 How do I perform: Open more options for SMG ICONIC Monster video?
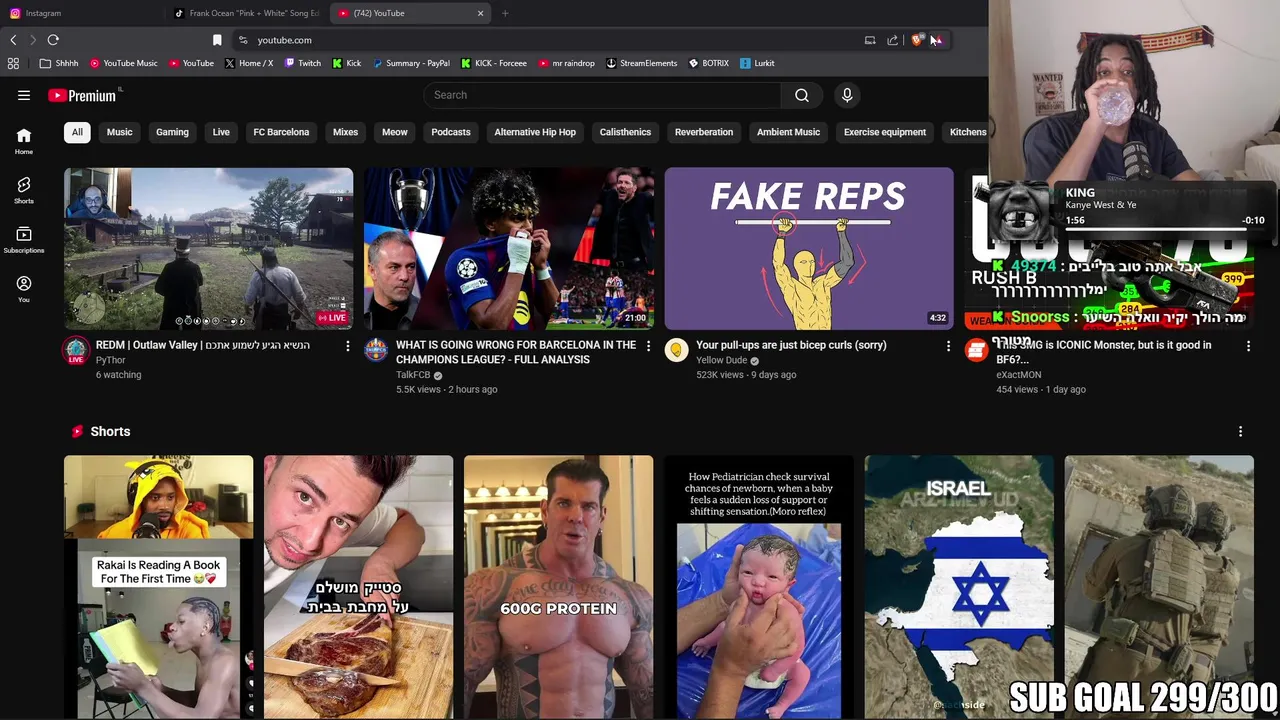click(1248, 346)
